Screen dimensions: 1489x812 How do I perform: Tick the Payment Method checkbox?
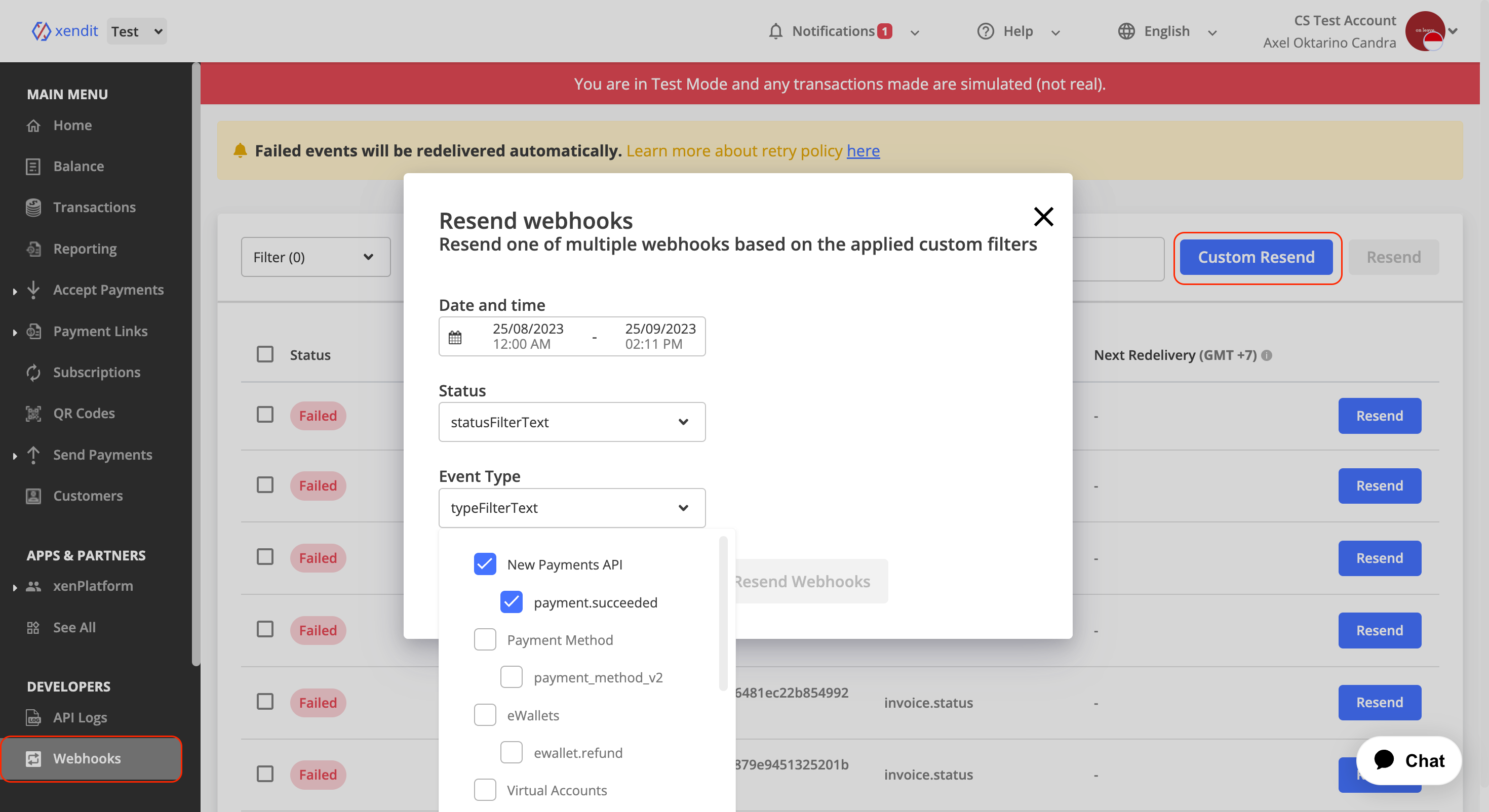[x=484, y=640]
